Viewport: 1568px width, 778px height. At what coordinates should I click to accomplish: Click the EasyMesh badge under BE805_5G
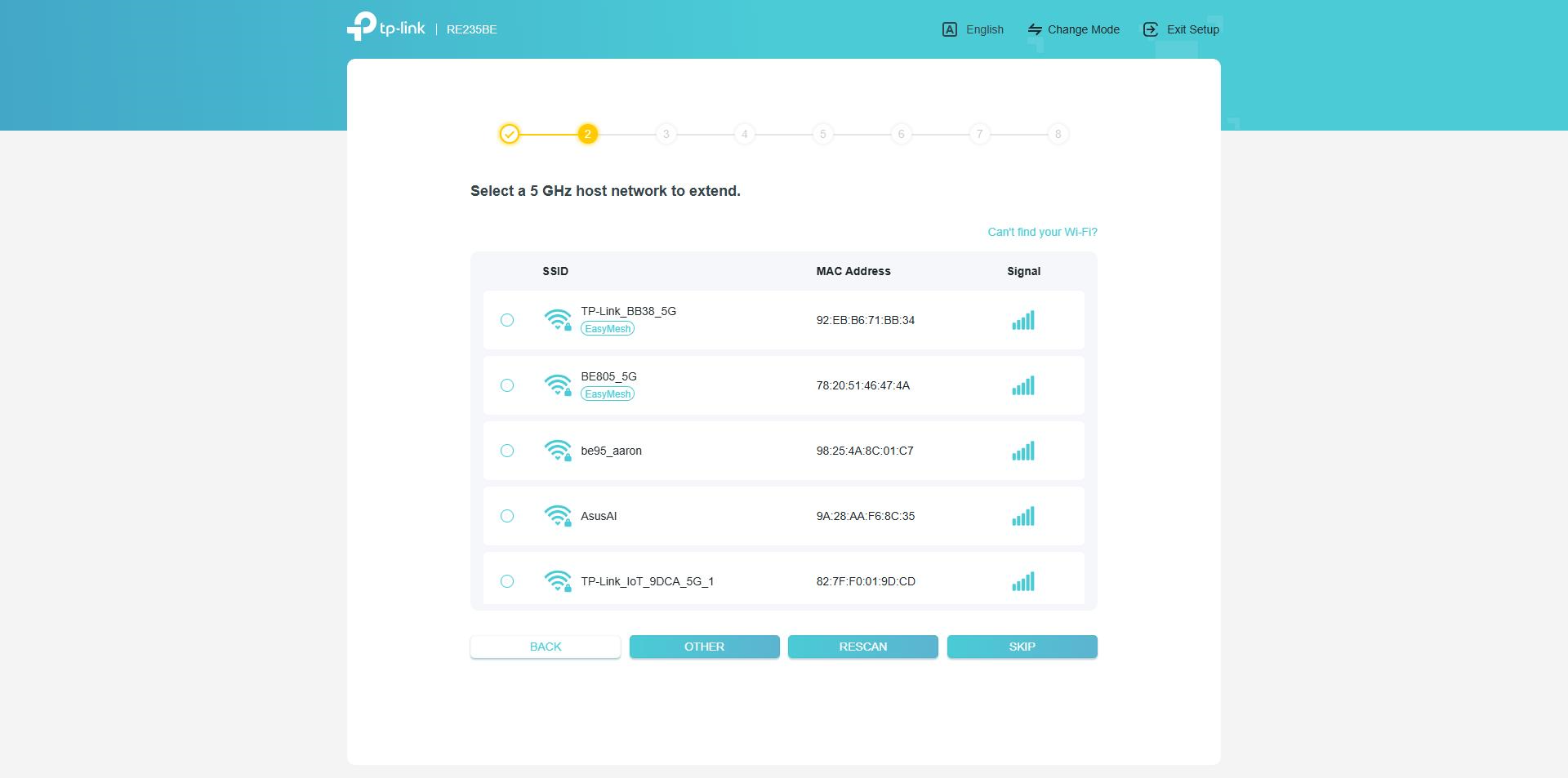[608, 394]
